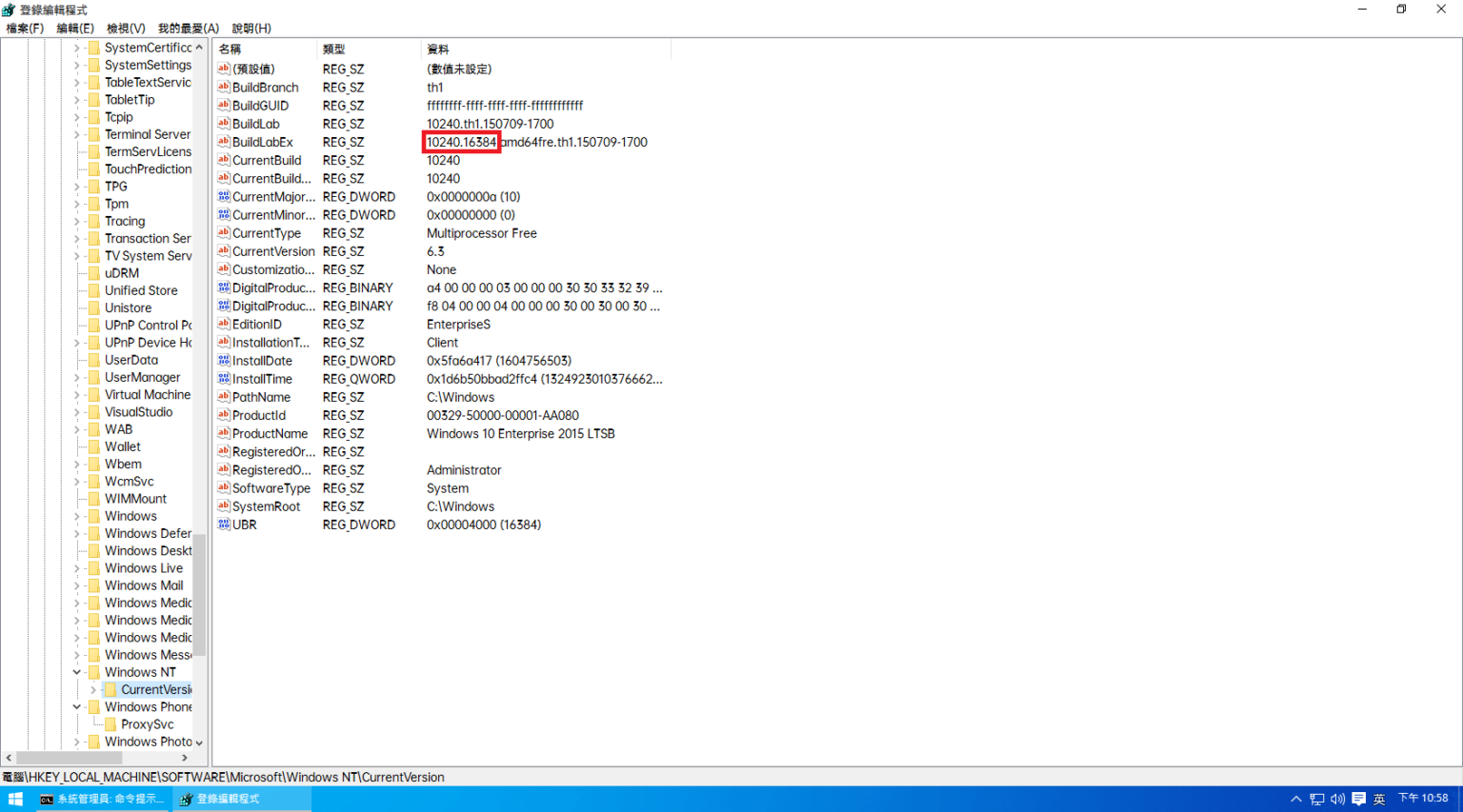Click the BuildGUID string value icon
1463x812 pixels.
pos(224,106)
